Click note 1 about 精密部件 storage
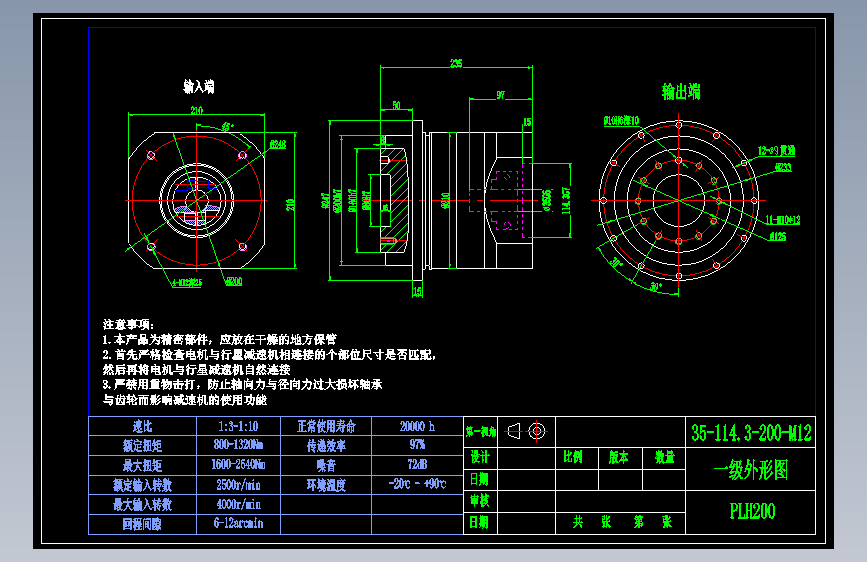Image resolution: width=867 pixels, height=562 pixels. (x=220, y=340)
